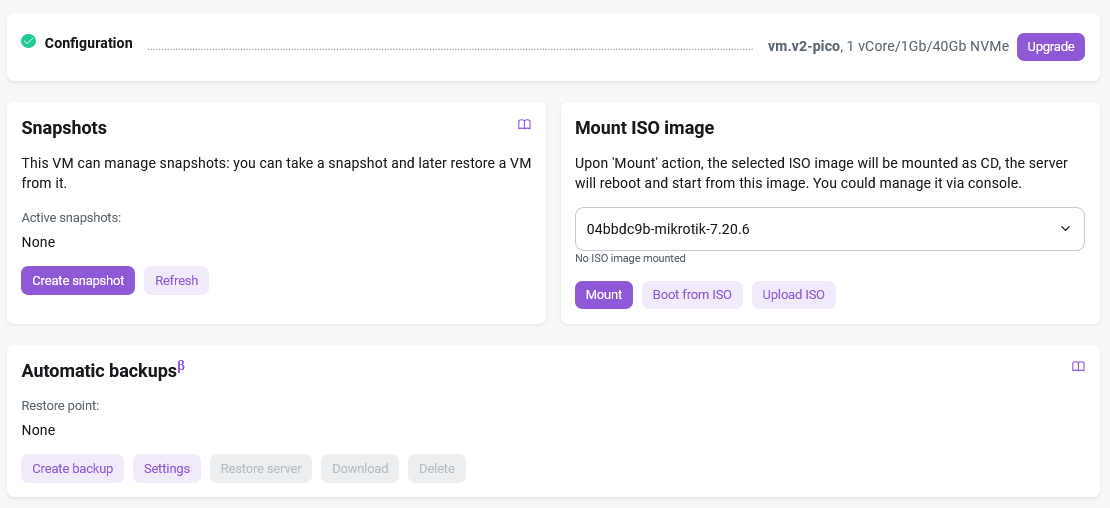The width and height of the screenshot is (1110, 508).
Task: Open the automatic backups Settings
Action: click(x=167, y=469)
